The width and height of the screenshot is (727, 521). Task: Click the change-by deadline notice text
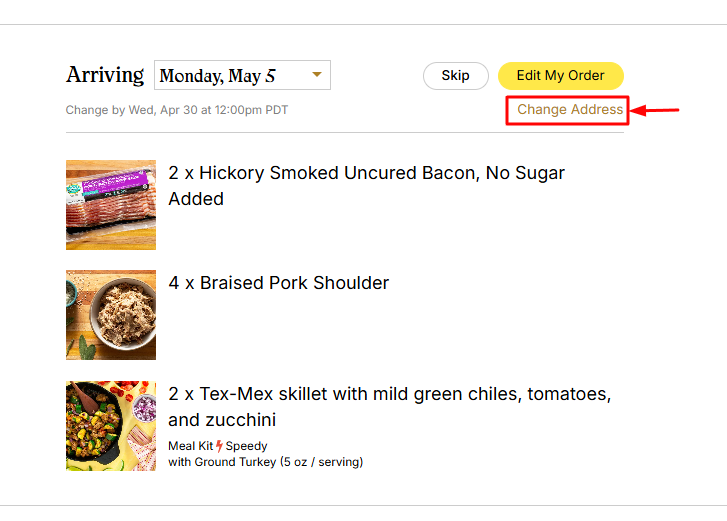click(177, 110)
